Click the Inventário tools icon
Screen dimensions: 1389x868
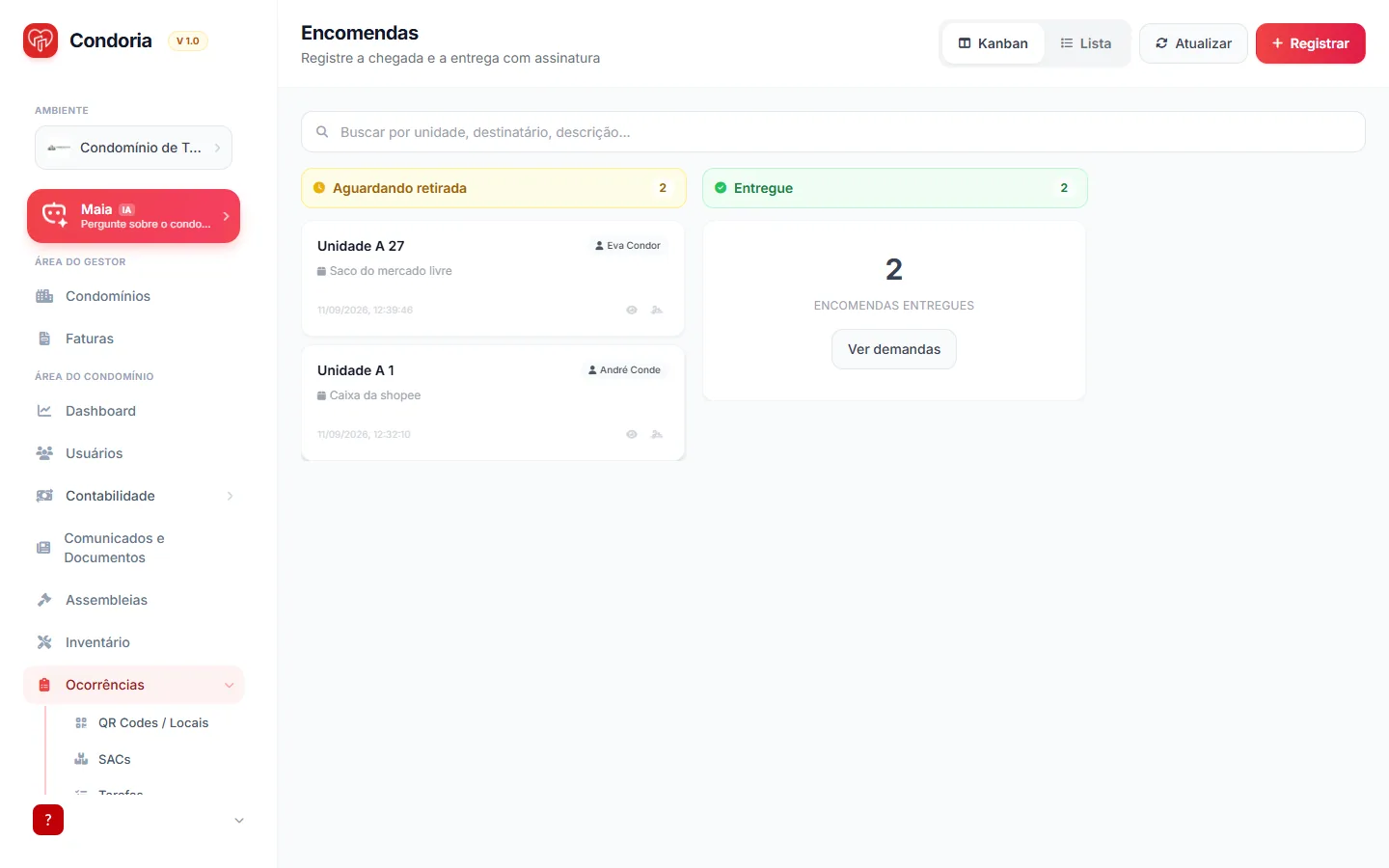click(44, 642)
